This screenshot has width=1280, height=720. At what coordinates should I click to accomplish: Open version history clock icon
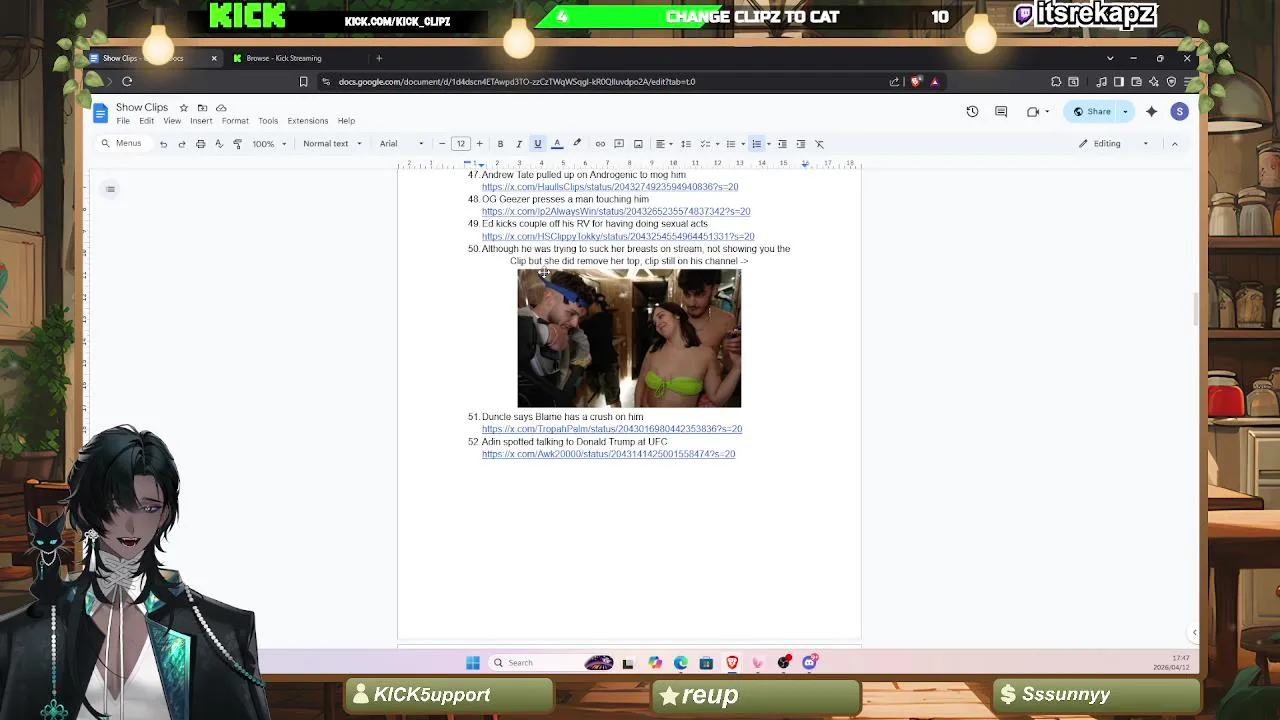(x=972, y=112)
